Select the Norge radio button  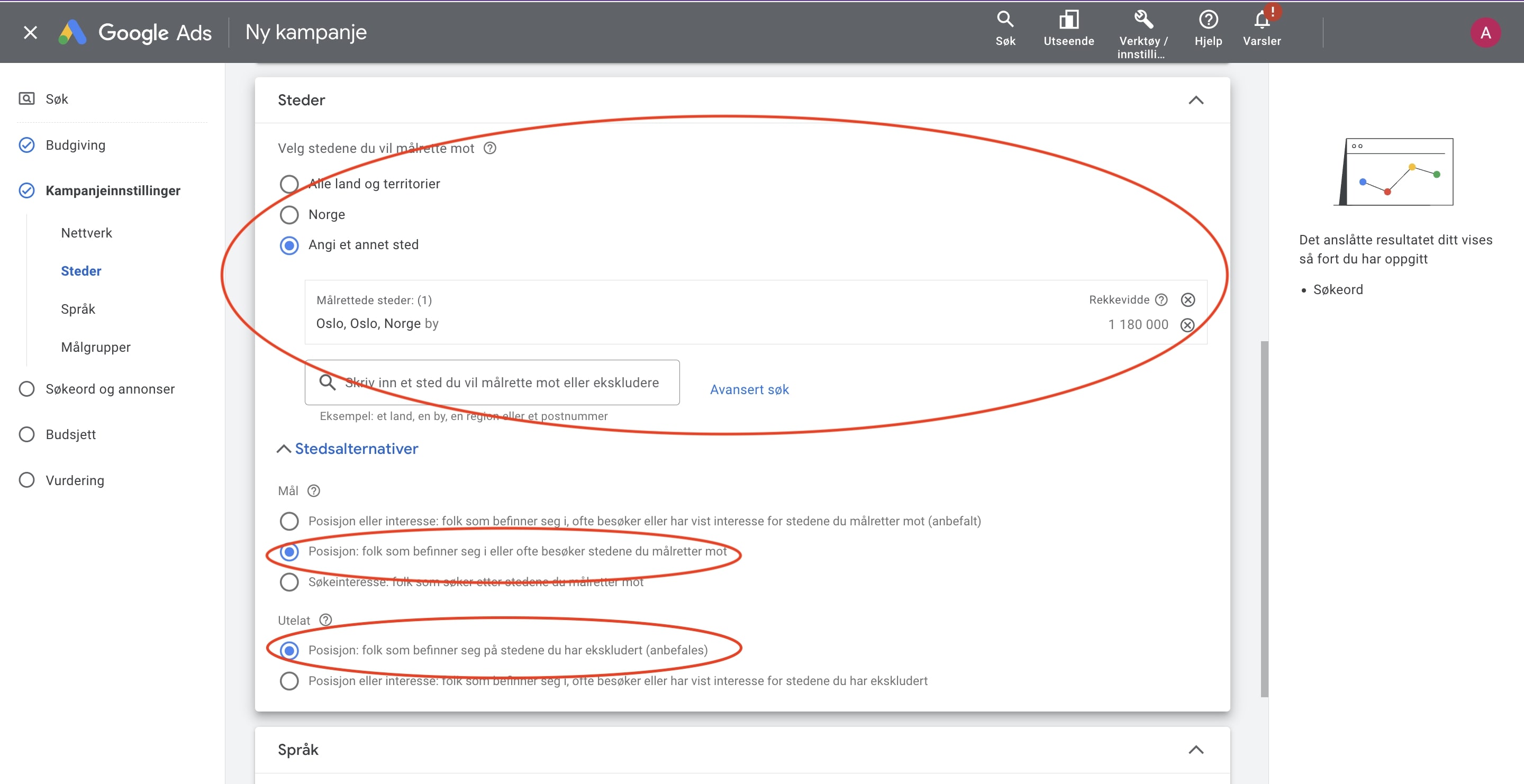click(x=289, y=215)
